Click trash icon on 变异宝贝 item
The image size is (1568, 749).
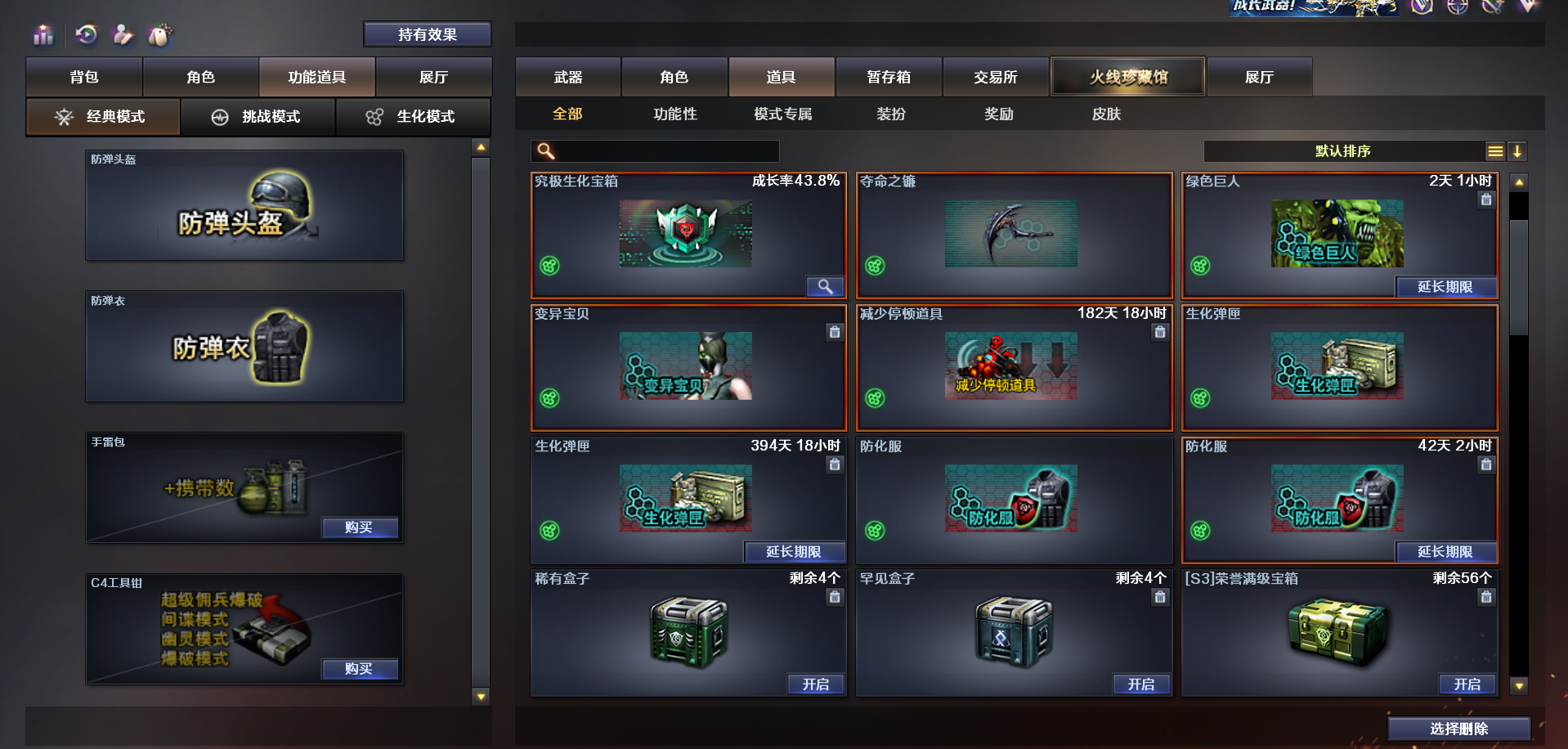(835, 332)
